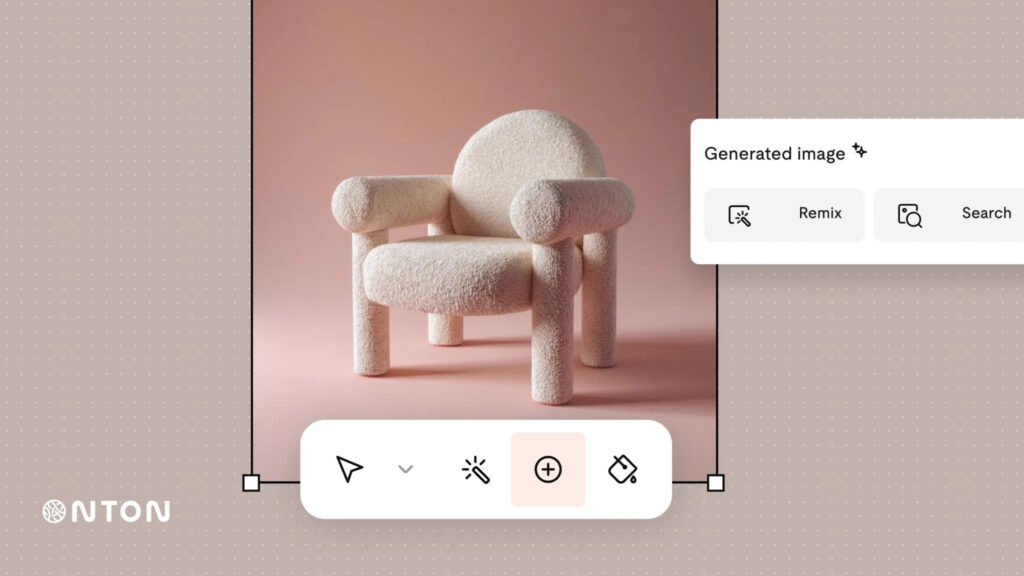Select the paint bucket fill tool
Image resolution: width=1024 pixels, height=576 pixels.
point(620,469)
